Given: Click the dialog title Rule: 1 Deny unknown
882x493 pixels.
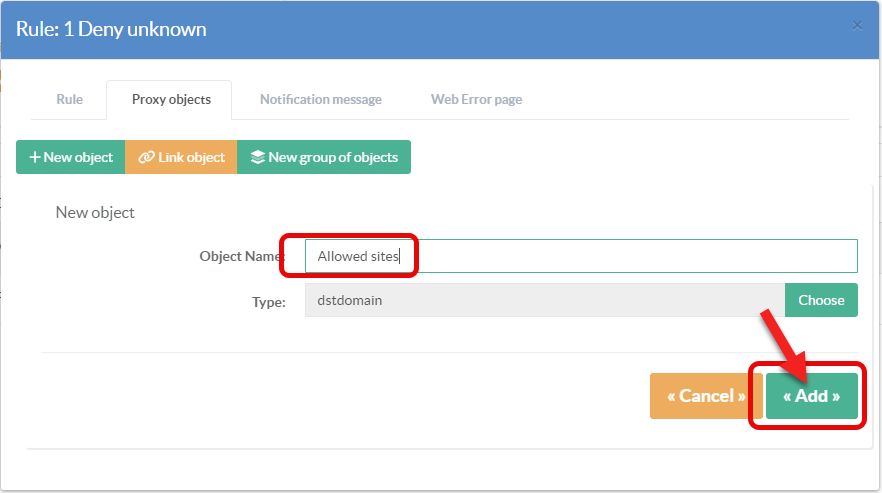Looking at the screenshot, I should (111, 29).
